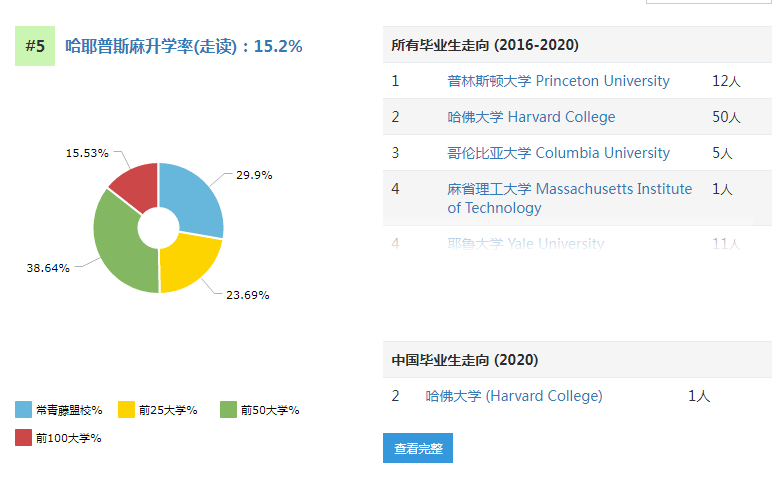Open 哈佛大学 Harvard College link in 2016-2020 list
The height and width of the screenshot is (480, 773).
tap(531, 117)
